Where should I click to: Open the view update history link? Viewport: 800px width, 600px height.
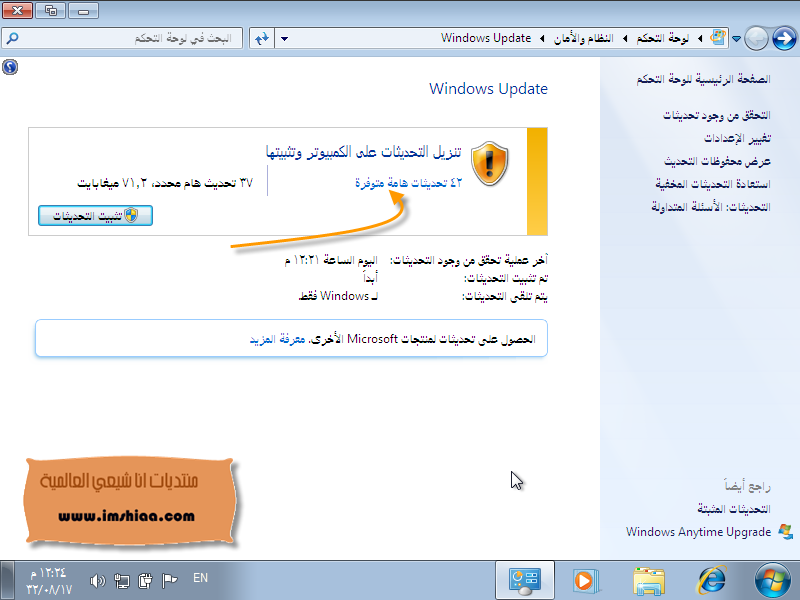click(x=717, y=161)
